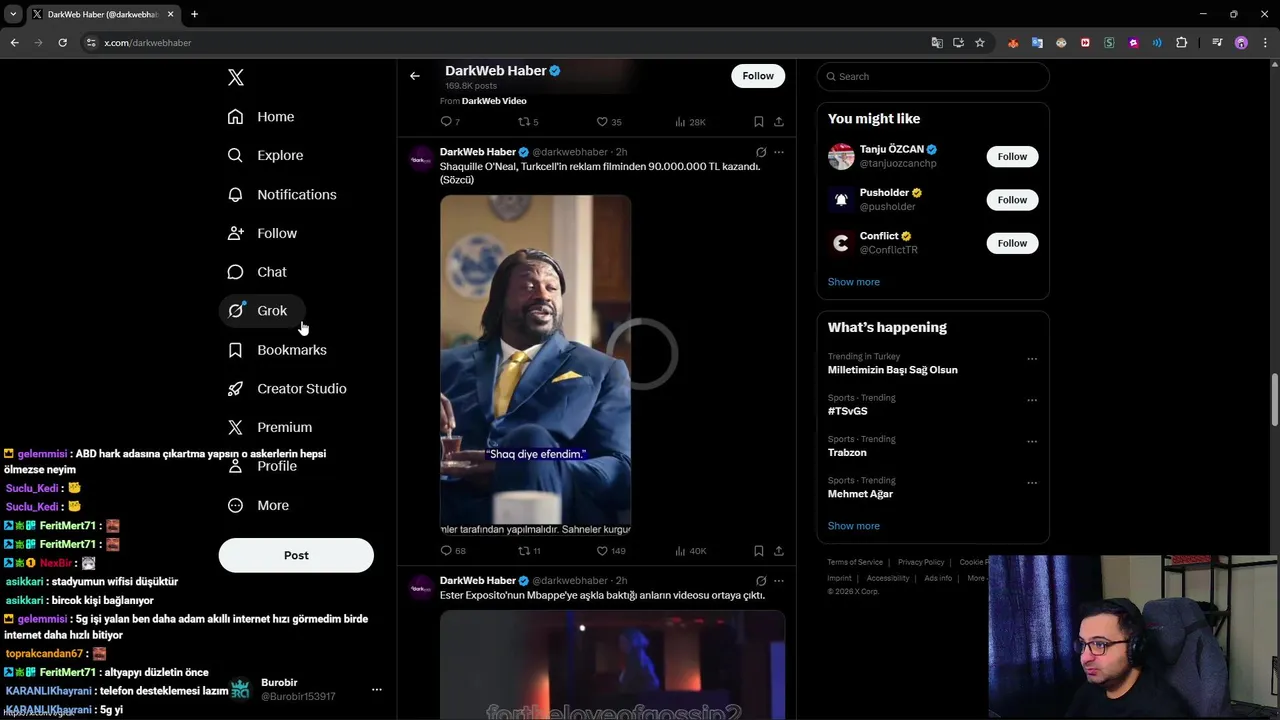The image size is (1280, 720).
Task: Like the Shaquille O'Neal post
Action: click(602, 551)
